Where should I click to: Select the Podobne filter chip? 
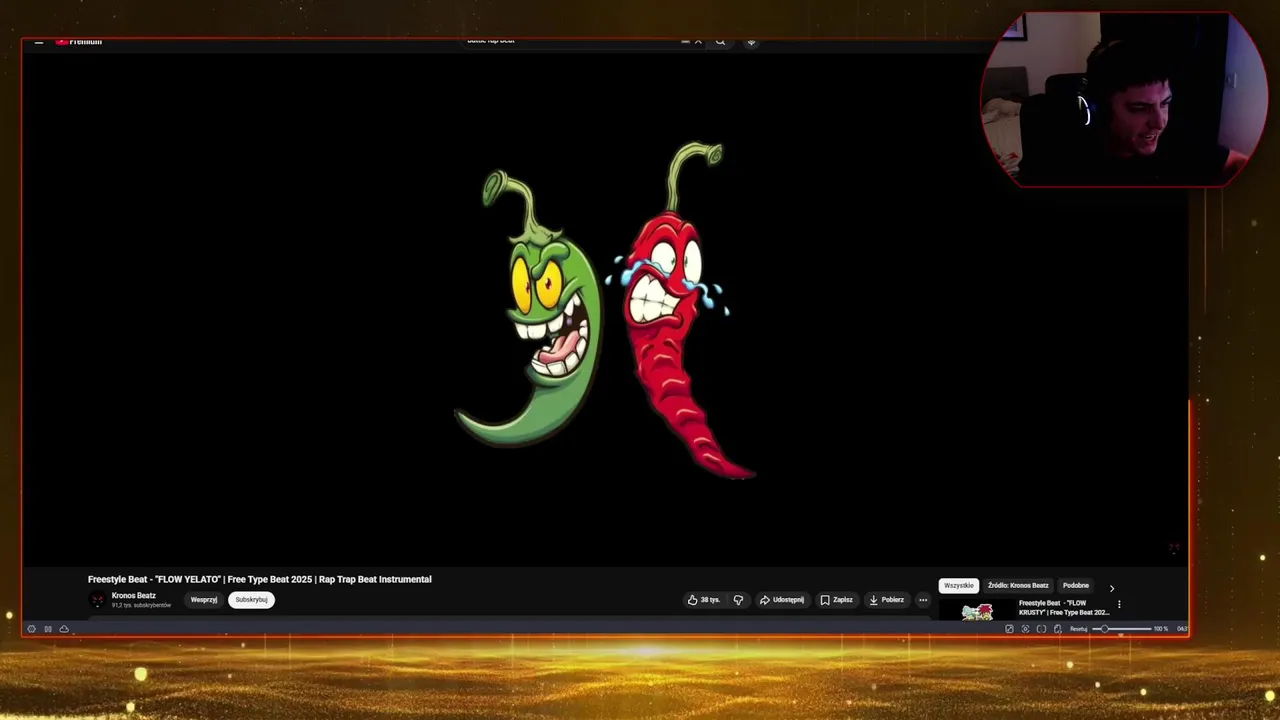pyautogui.click(x=1076, y=586)
